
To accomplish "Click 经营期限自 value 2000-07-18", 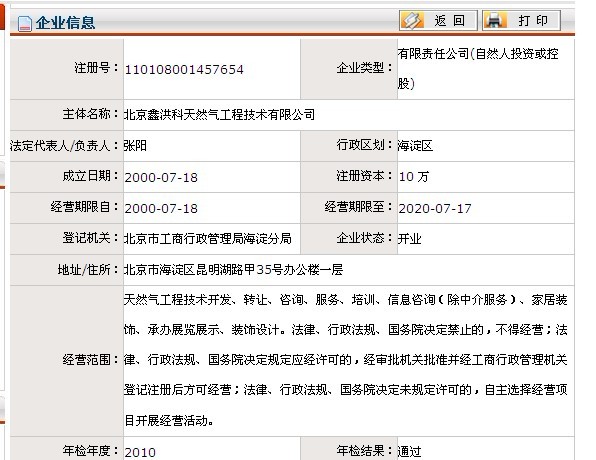I will 161,208.
